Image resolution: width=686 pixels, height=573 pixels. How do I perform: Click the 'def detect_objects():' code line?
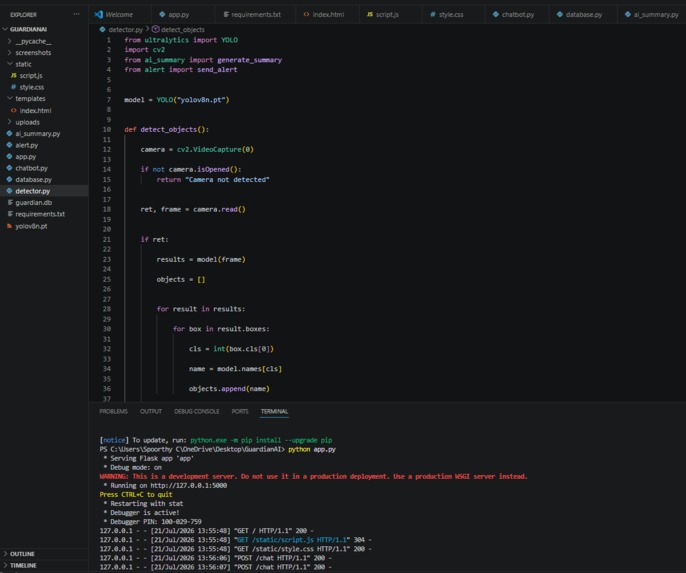(167, 129)
